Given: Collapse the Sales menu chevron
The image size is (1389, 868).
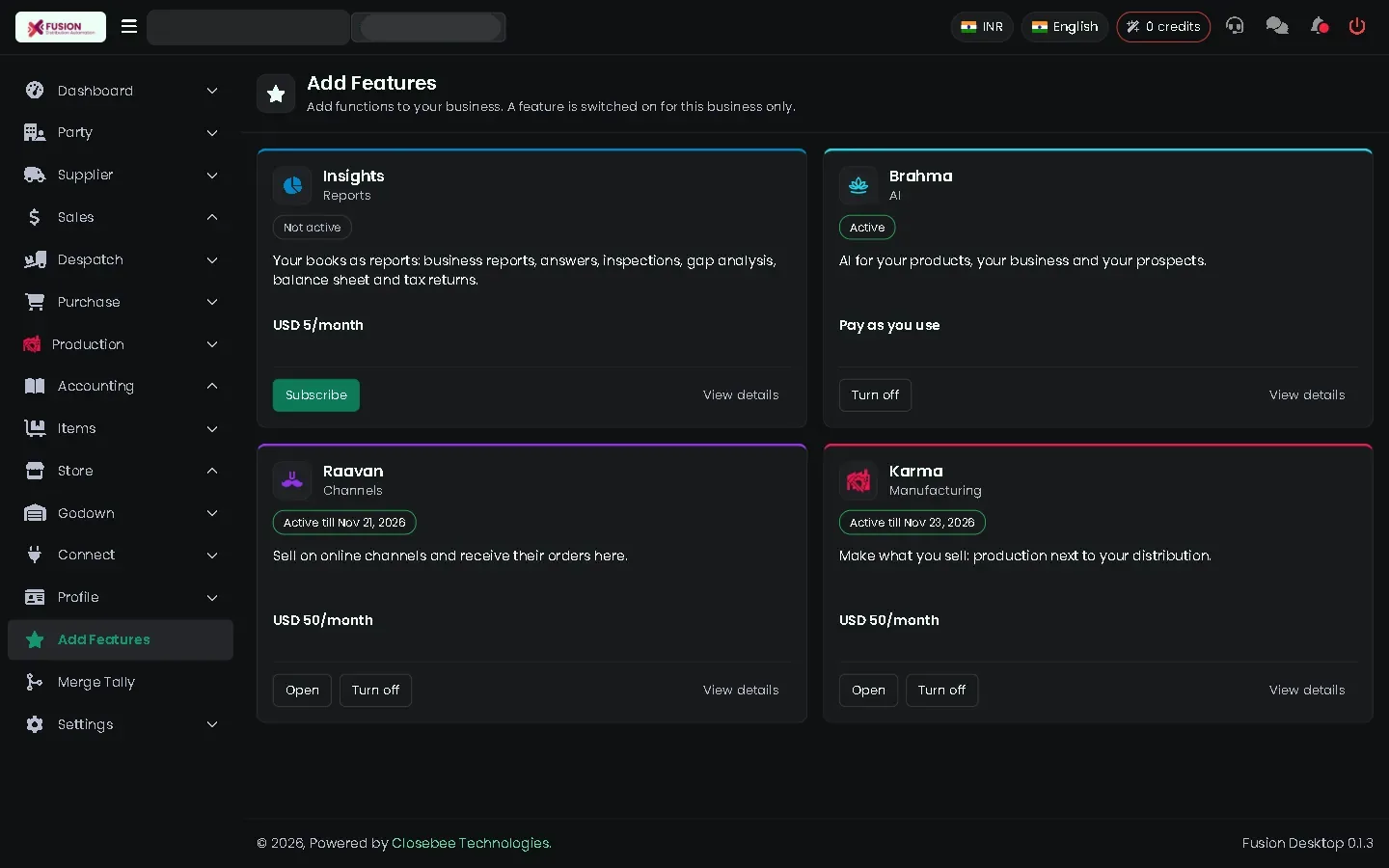Looking at the screenshot, I should click(212, 217).
